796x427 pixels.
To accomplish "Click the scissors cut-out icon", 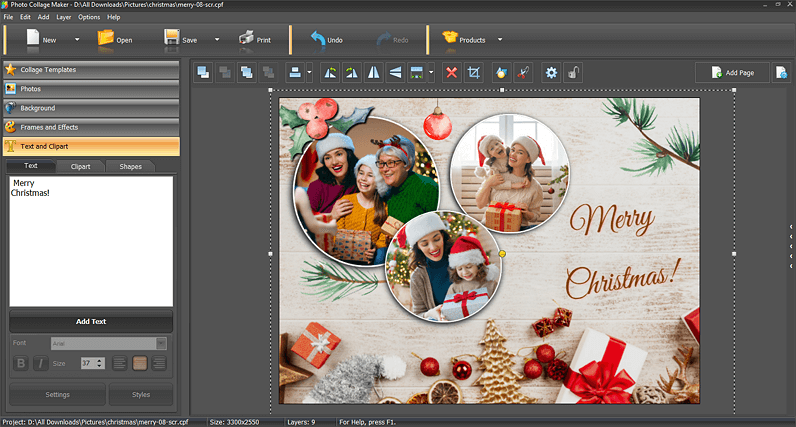I will pyautogui.click(x=523, y=73).
